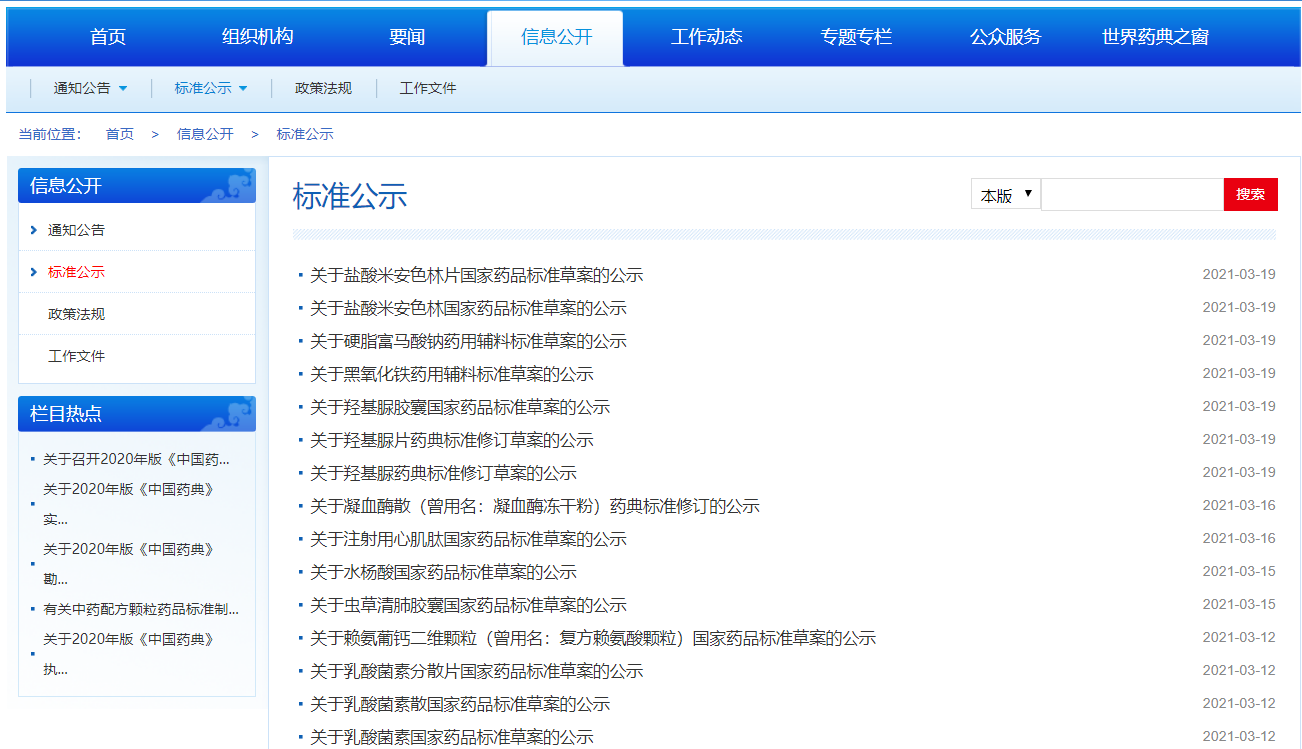Expand the 通知公告 dropdown arrow in submenu
Screen dimensions: 1302x749
click(x=123, y=89)
